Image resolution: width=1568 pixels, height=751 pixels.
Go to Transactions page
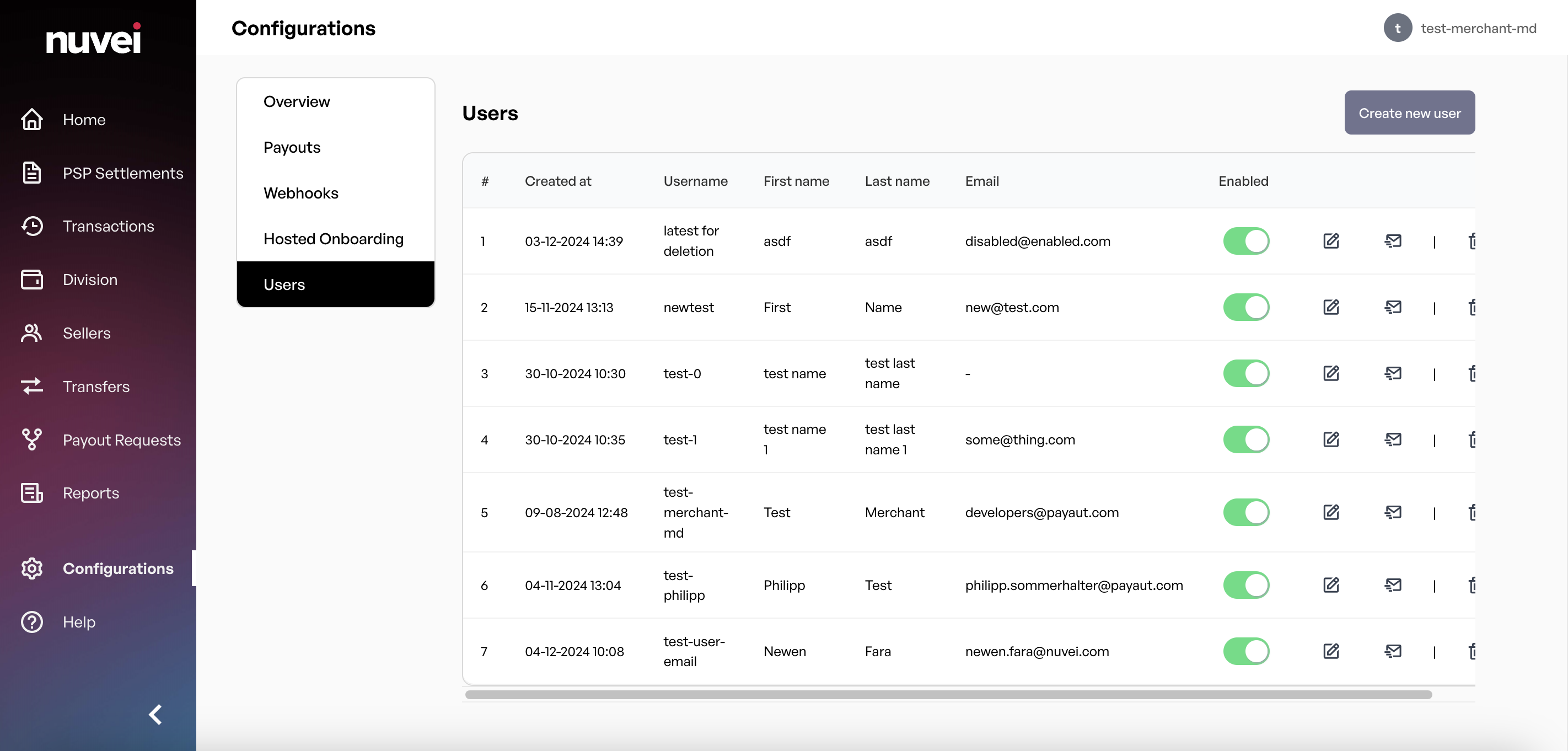108,227
